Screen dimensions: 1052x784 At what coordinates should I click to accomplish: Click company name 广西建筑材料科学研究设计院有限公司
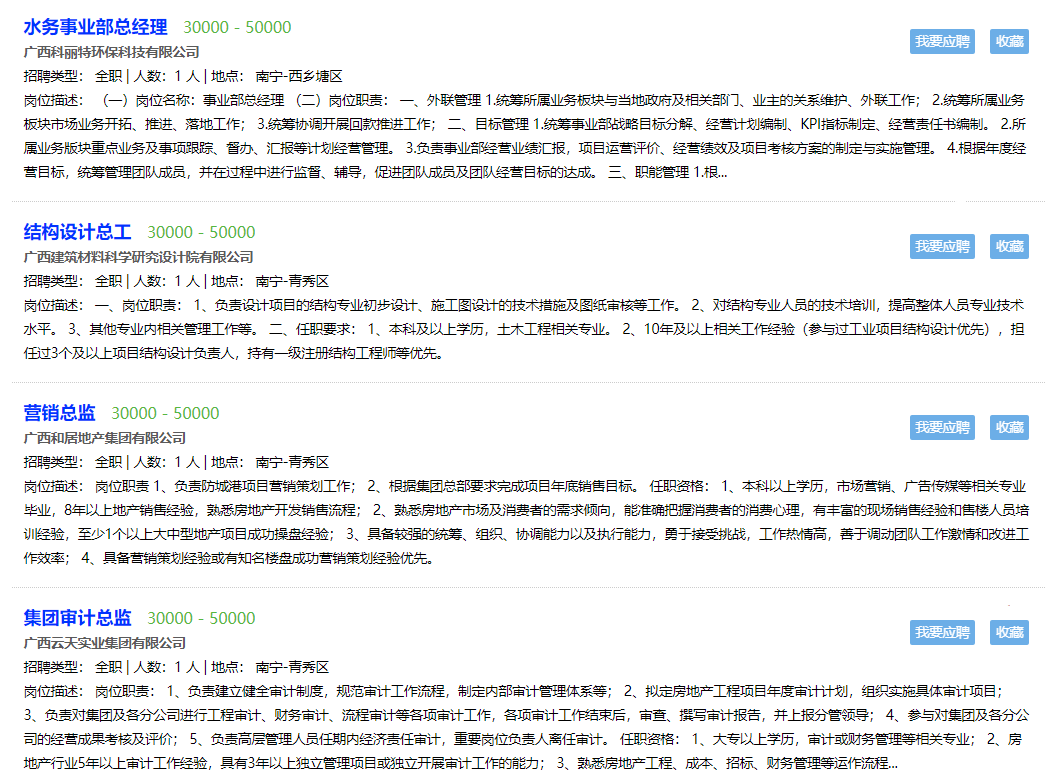(x=138, y=257)
